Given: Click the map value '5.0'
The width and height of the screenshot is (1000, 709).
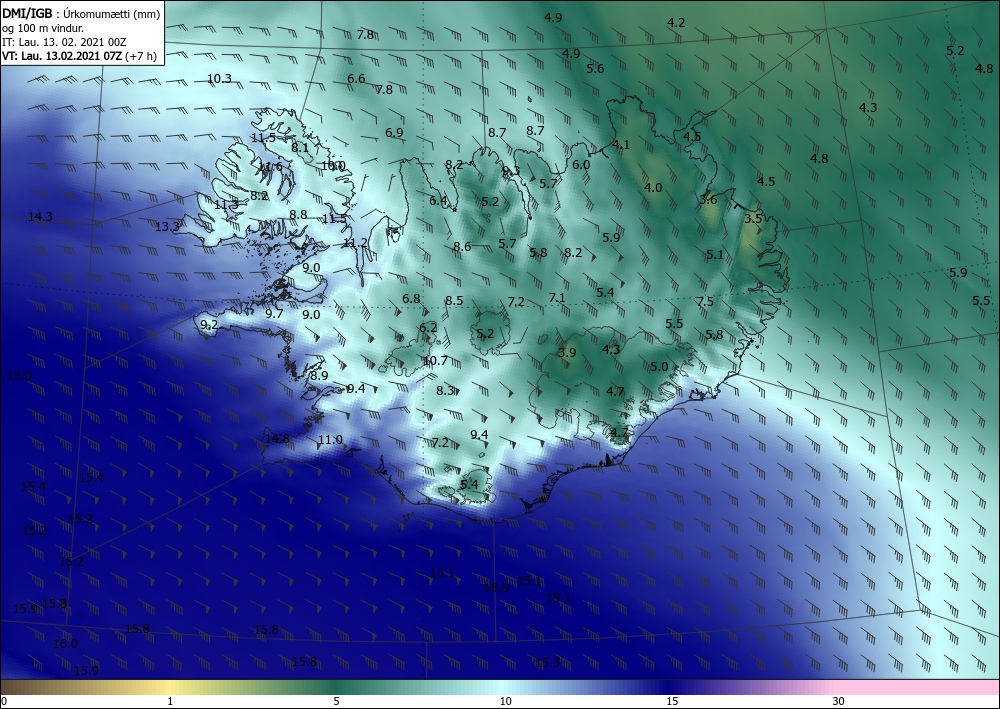Looking at the screenshot, I should tap(659, 367).
